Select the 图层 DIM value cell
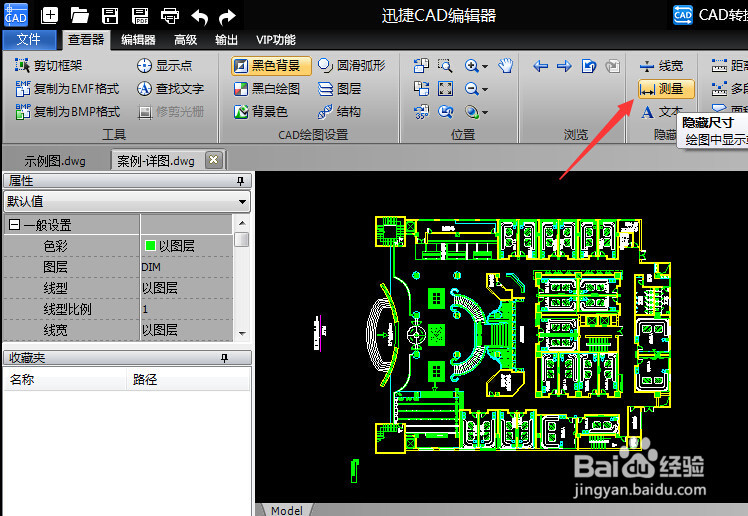 (x=187, y=267)
